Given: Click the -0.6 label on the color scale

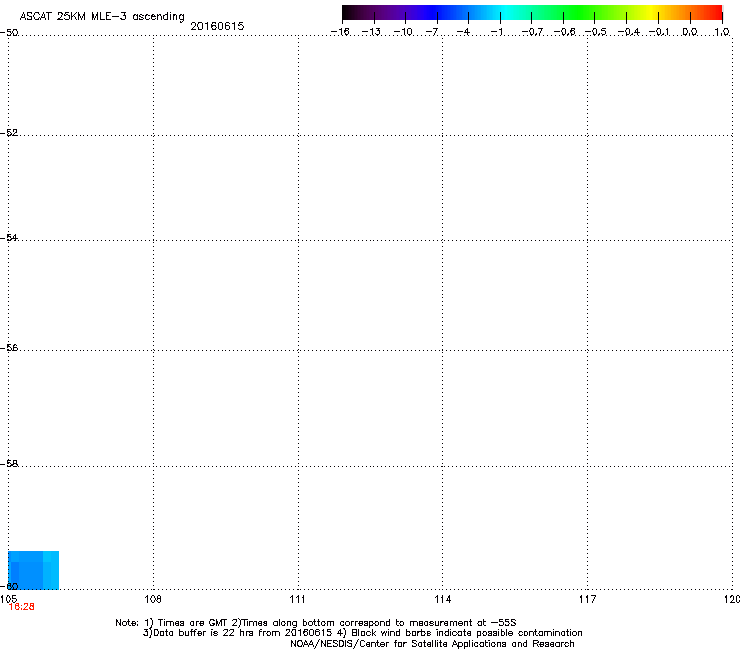Looking at the screenshot, I should 564,32.
